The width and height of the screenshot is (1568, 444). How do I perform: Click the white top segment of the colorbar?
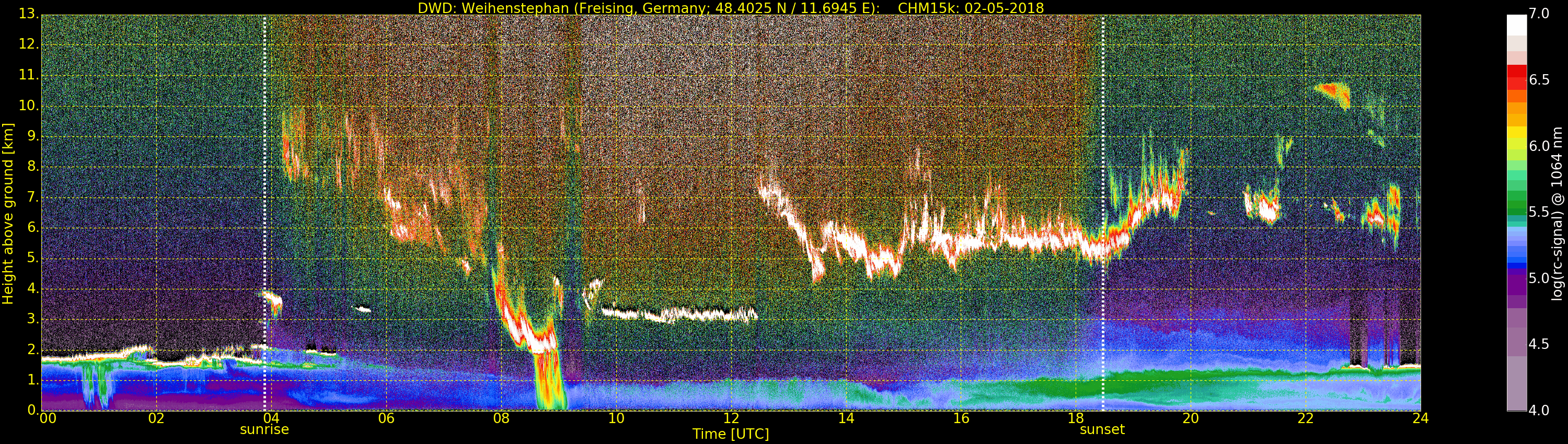click(1516, 25)
